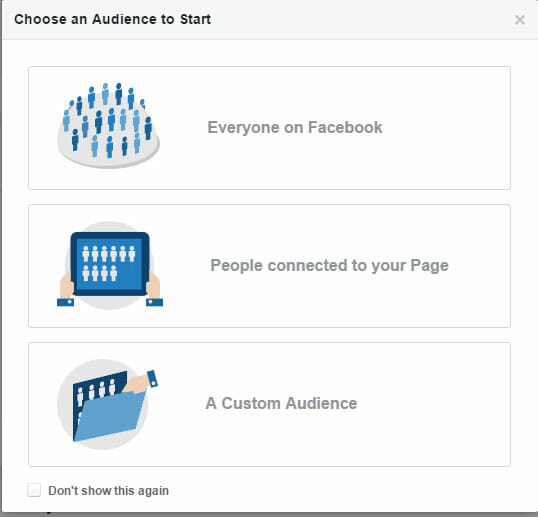Click the "Don't show this again" label text
The width and height of the screenshot is (538, 517).
click(108, 491)
